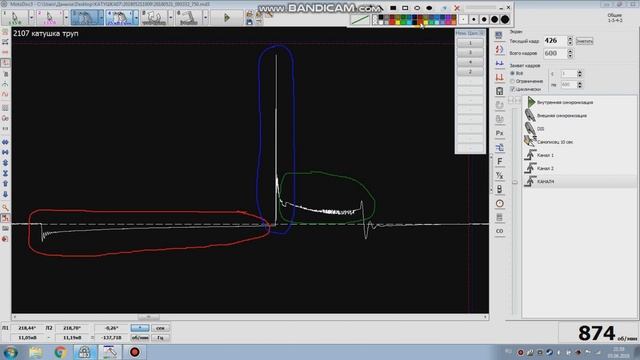Screen dimensions: 640x360
Task: Click the save diskette icon in toolbar
Action: tap(249, 22)
